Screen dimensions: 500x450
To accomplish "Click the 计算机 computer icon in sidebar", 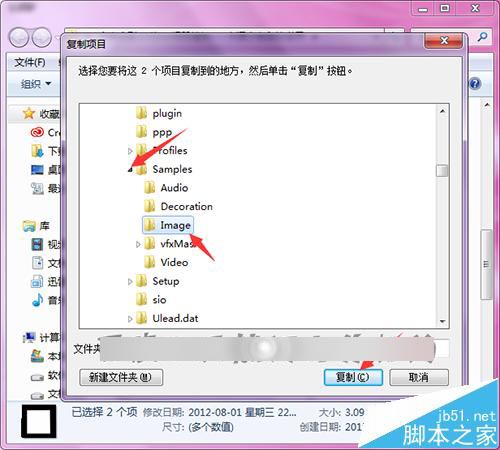I will click(x=29, y=338).
